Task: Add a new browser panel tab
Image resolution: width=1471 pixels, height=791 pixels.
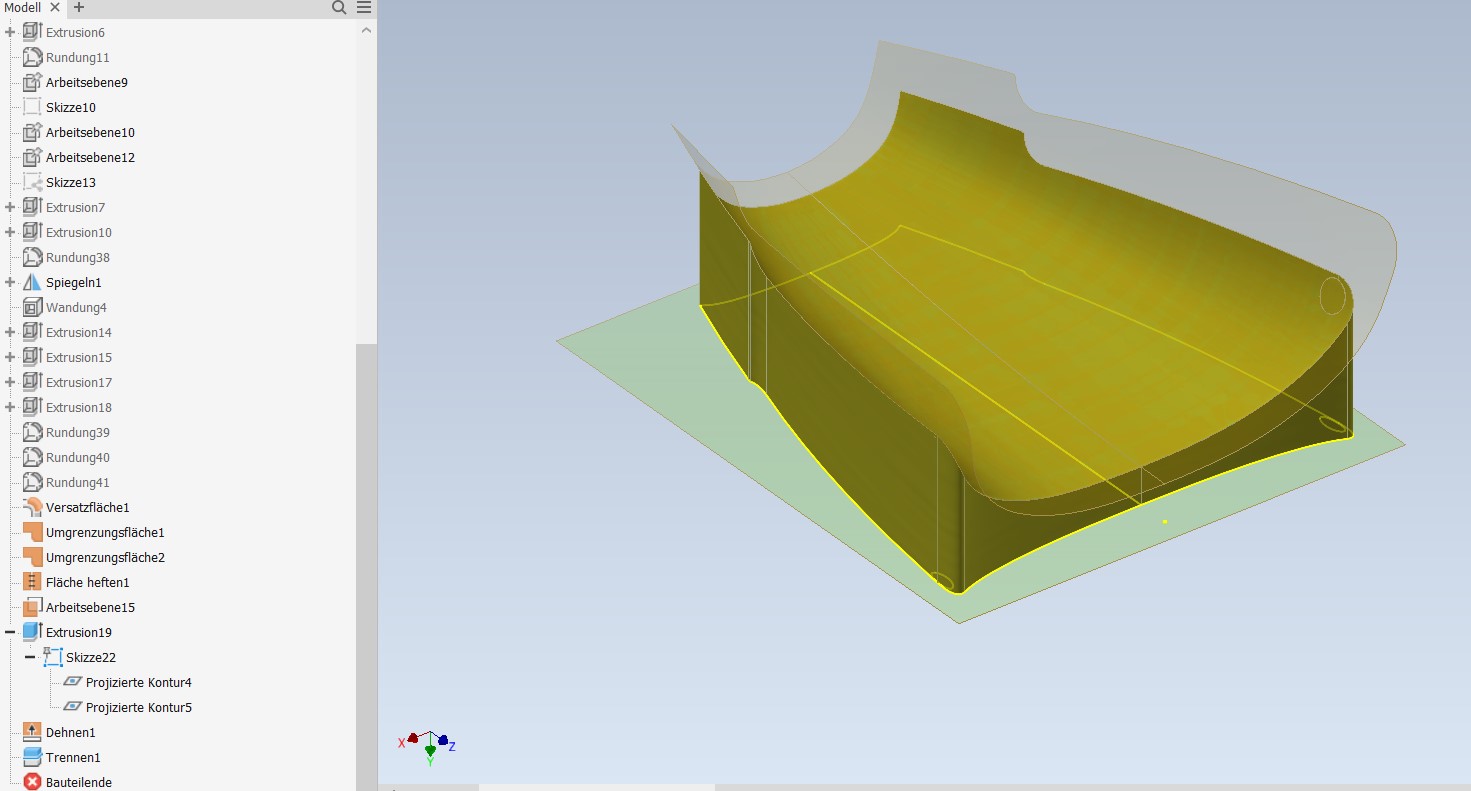Action: (x=79, y=7)
